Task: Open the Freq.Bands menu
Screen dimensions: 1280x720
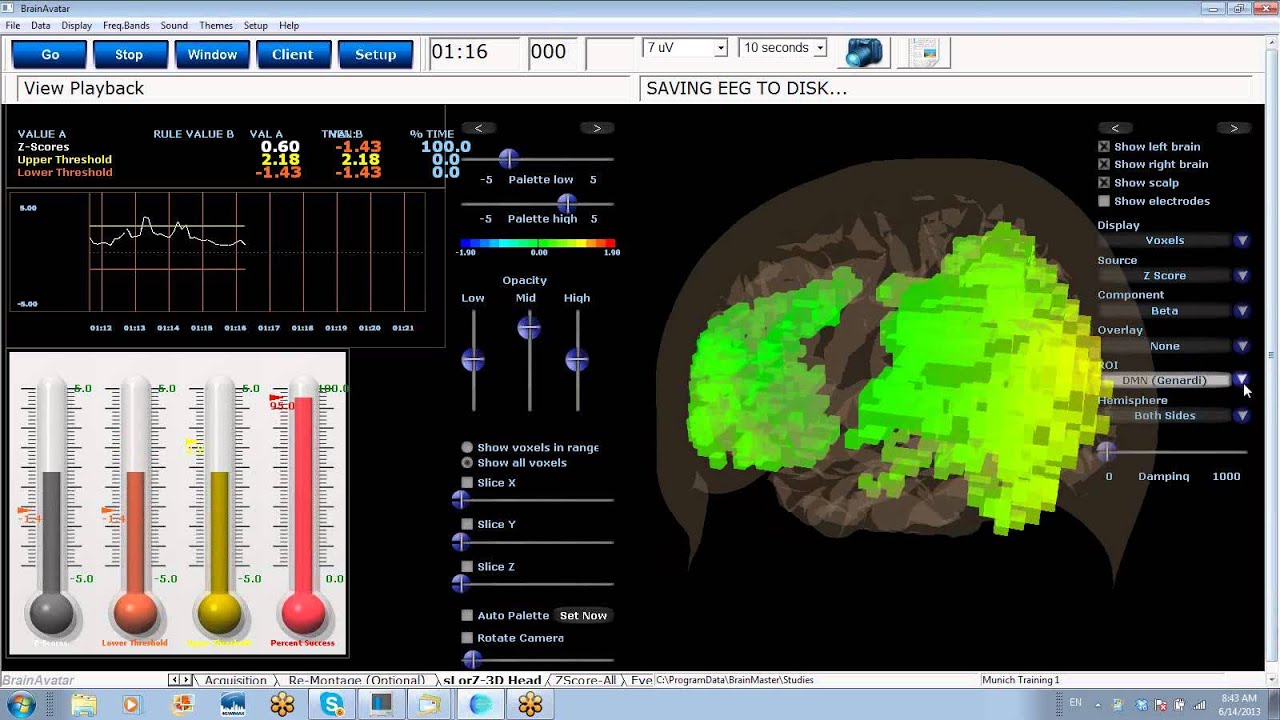Action: (x=125, y=25)
